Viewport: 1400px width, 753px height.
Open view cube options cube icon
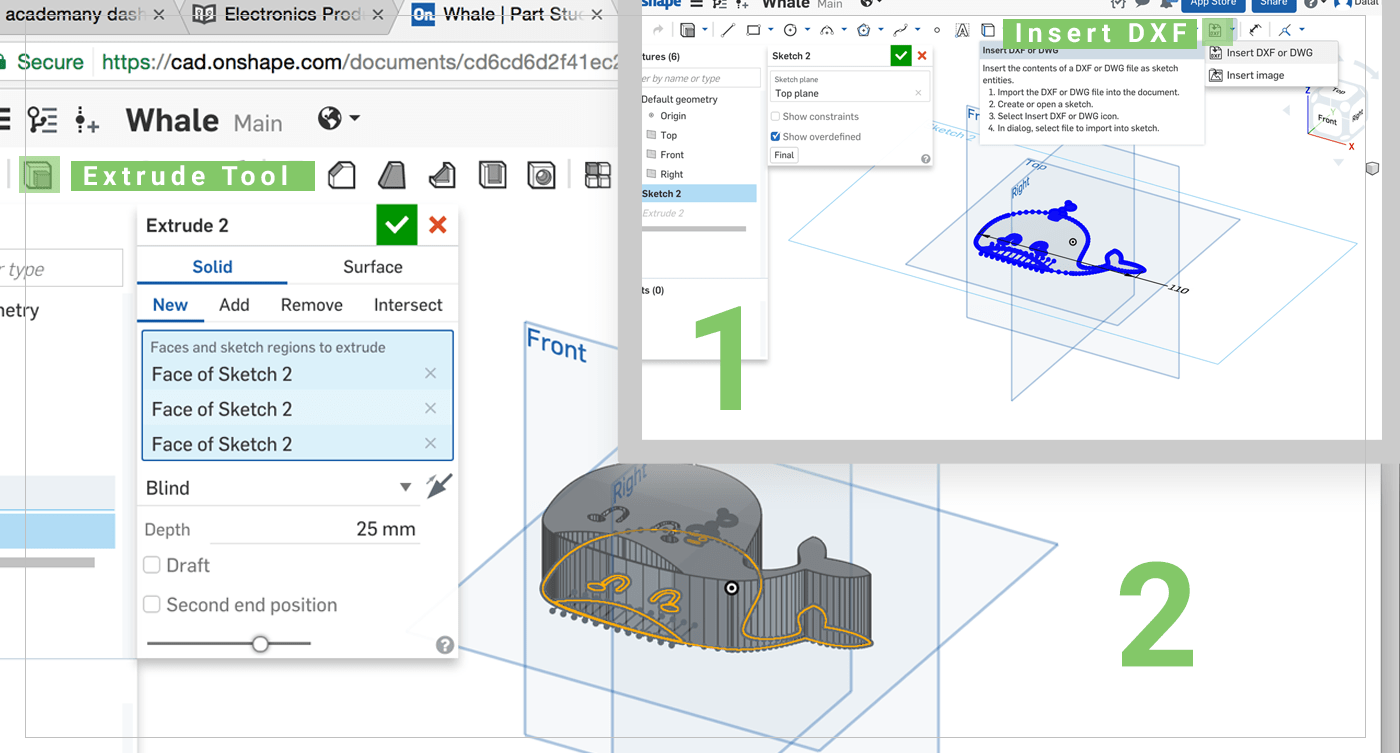coord(1372,169)
